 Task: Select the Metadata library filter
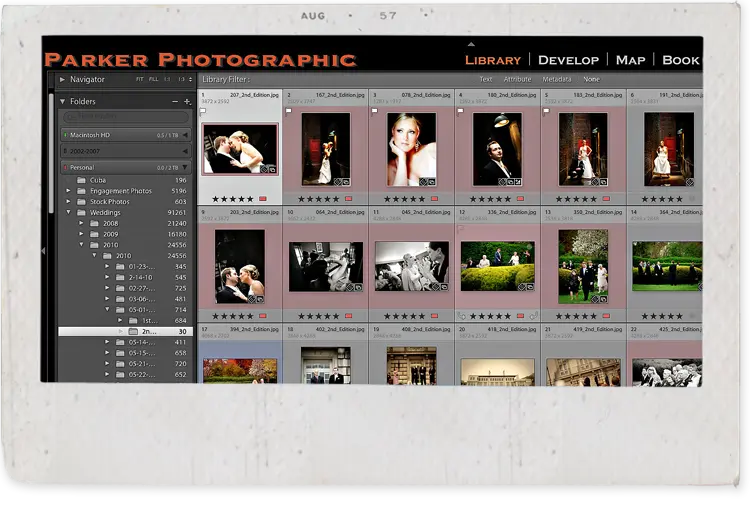click(556, 79)
